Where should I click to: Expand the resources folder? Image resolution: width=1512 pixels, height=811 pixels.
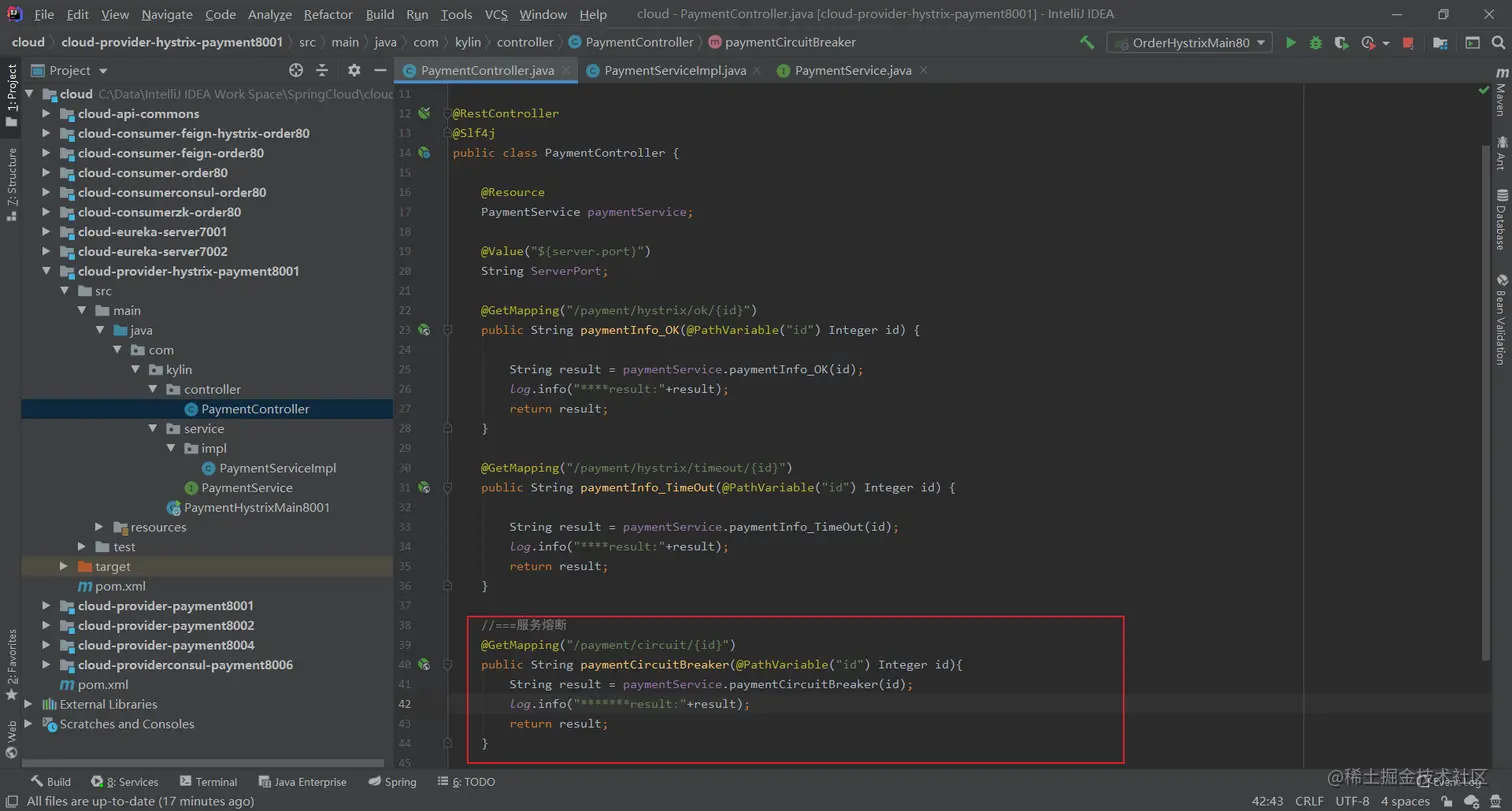[99, 527]
